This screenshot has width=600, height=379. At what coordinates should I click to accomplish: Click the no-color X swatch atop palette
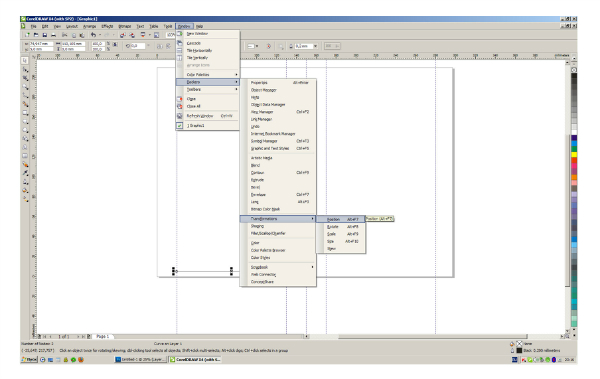point(574,70)
